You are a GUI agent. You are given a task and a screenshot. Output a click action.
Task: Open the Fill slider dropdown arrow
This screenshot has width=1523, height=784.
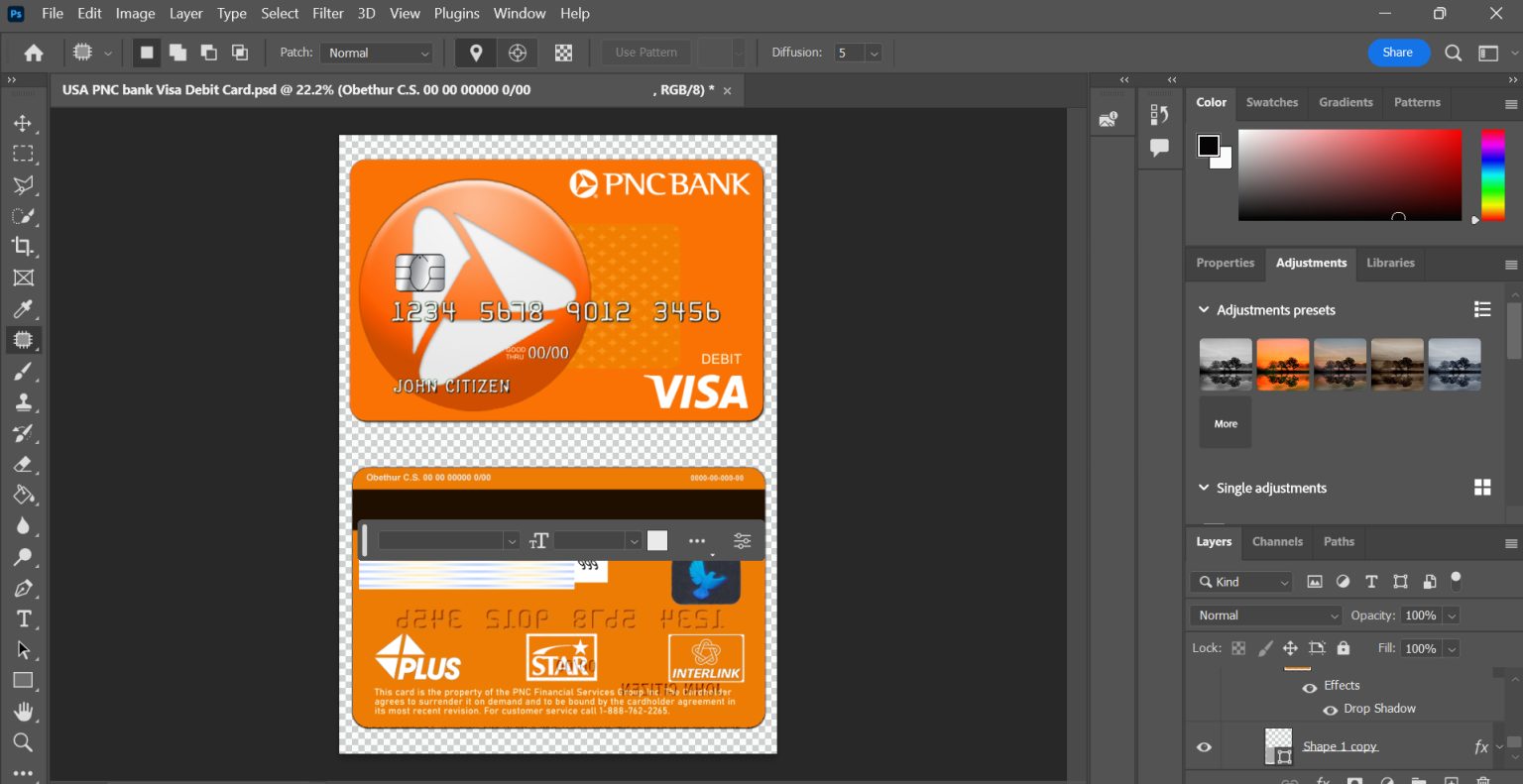[1452, 648]
